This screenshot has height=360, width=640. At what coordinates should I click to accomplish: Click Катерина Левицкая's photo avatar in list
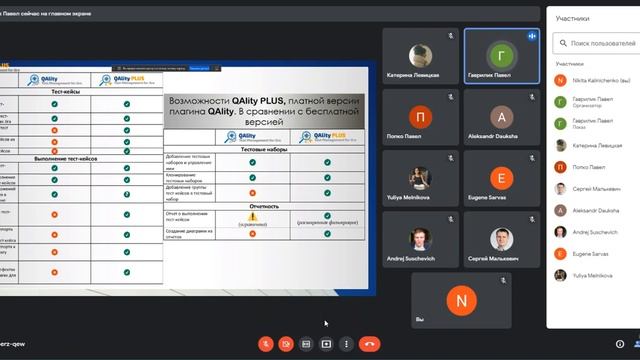(560, 145)
